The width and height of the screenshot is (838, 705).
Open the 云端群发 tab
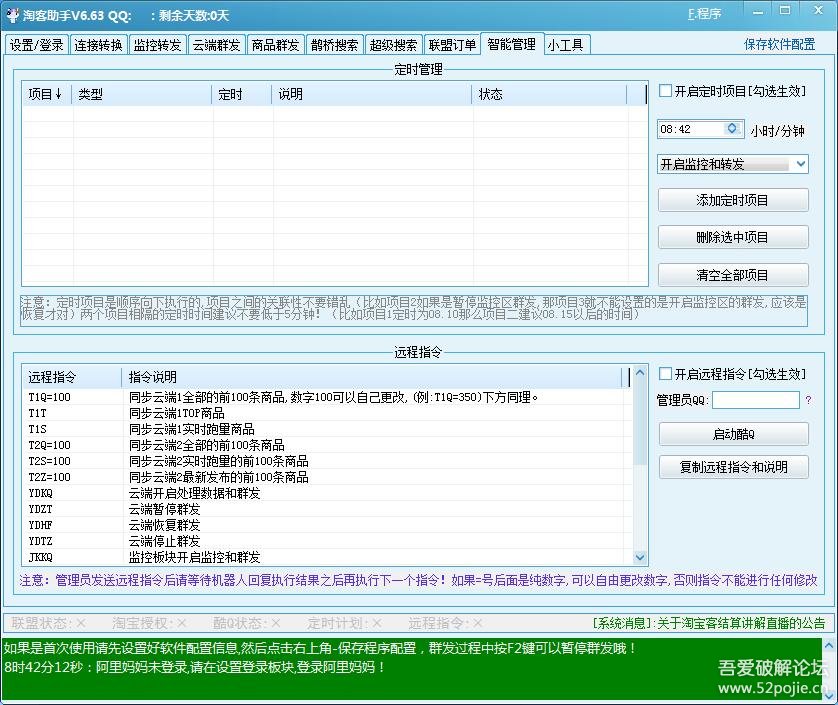pos(216,45)
